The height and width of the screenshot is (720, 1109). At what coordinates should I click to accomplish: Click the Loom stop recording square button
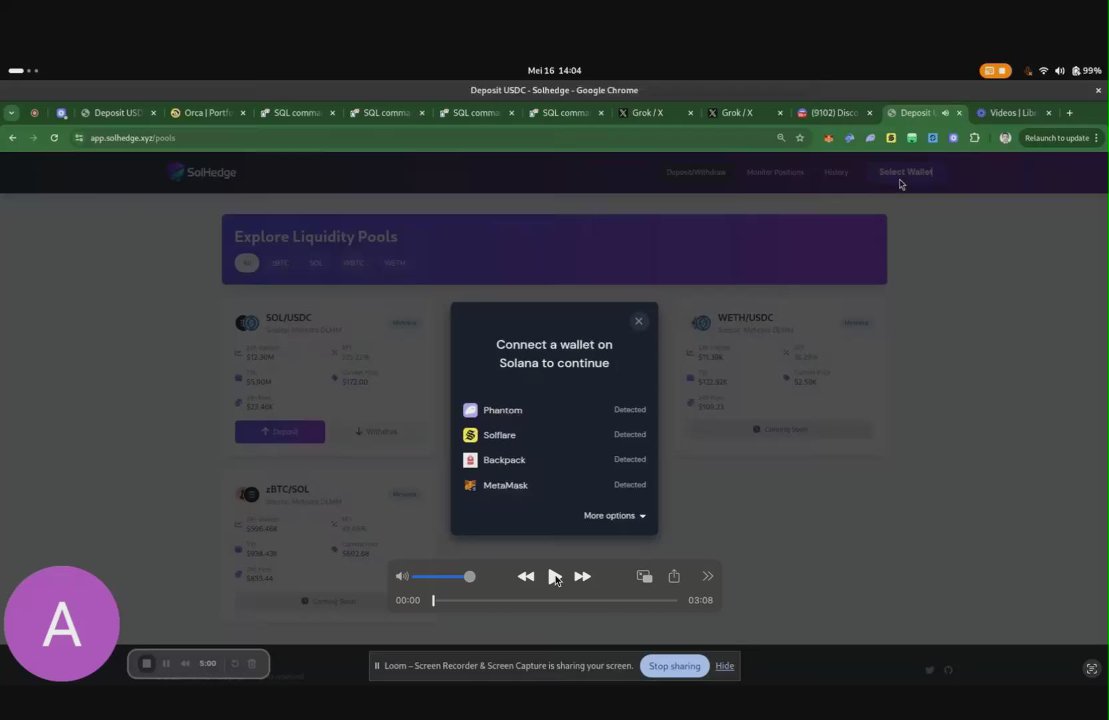point(146,663)
